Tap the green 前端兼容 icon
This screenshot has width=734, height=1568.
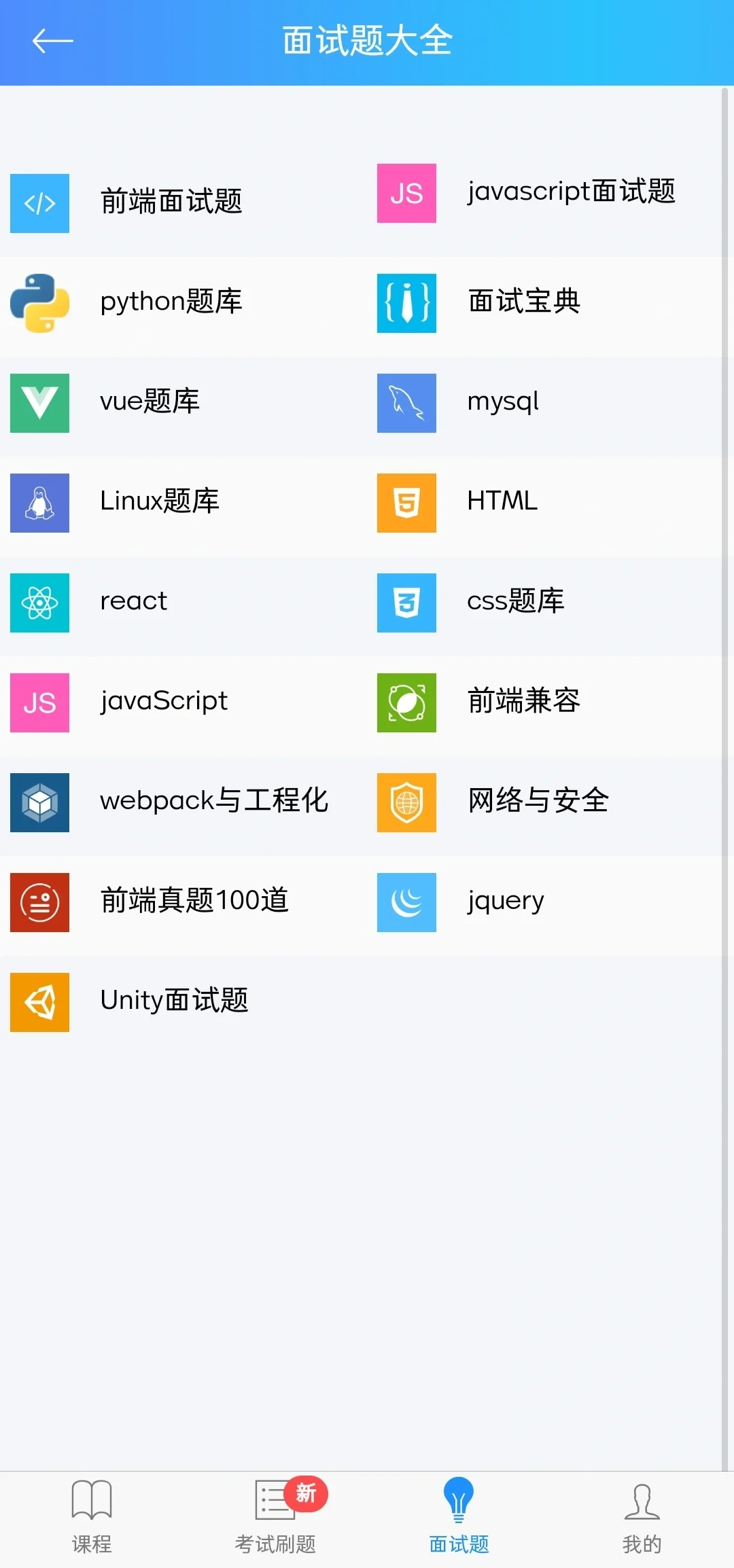click(406, 702)
